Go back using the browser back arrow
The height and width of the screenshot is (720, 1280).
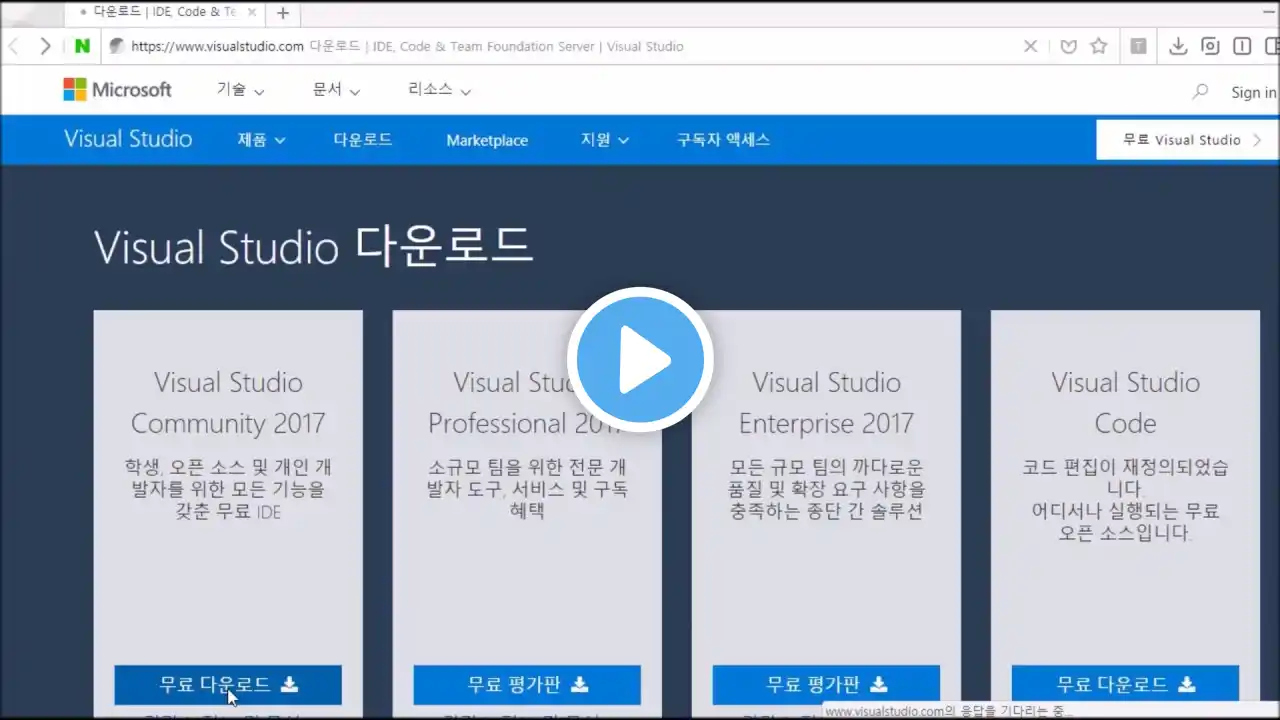coord(14,46)
